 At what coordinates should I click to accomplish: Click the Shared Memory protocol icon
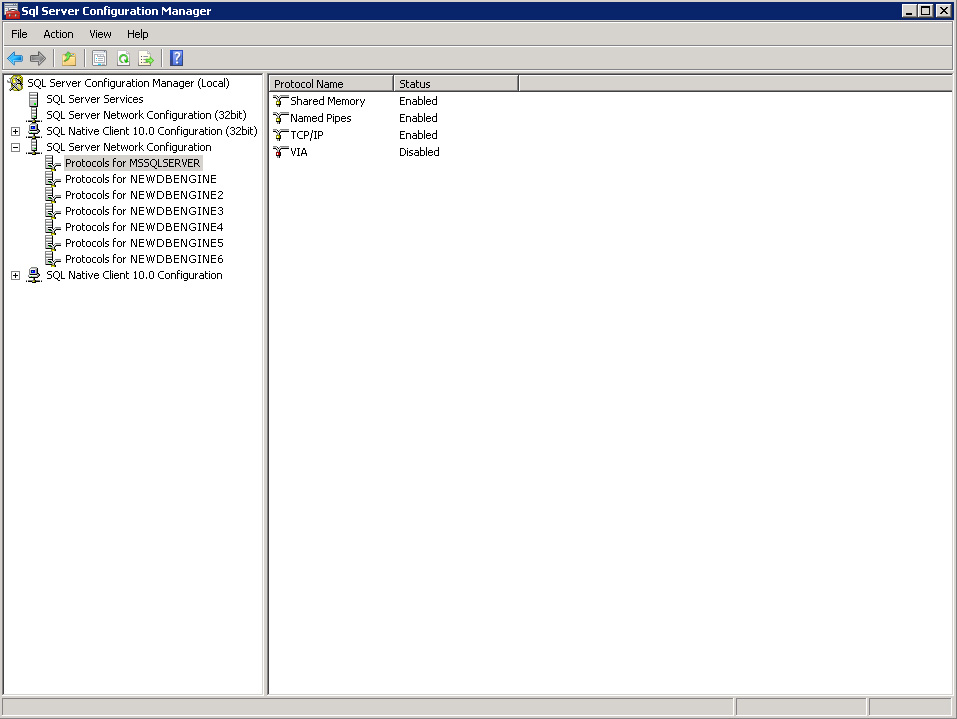(281, 101)
